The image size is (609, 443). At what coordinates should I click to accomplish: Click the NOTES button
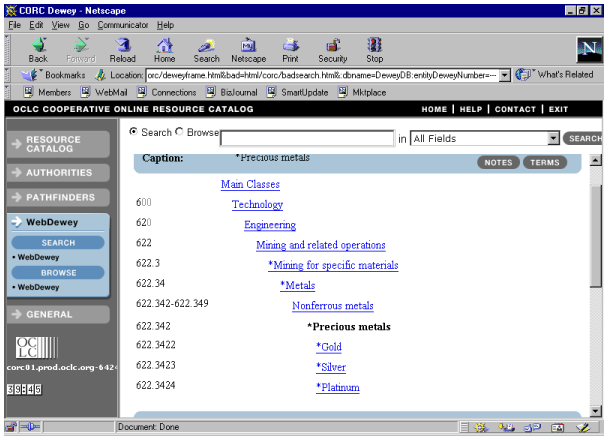click(498, 163)
